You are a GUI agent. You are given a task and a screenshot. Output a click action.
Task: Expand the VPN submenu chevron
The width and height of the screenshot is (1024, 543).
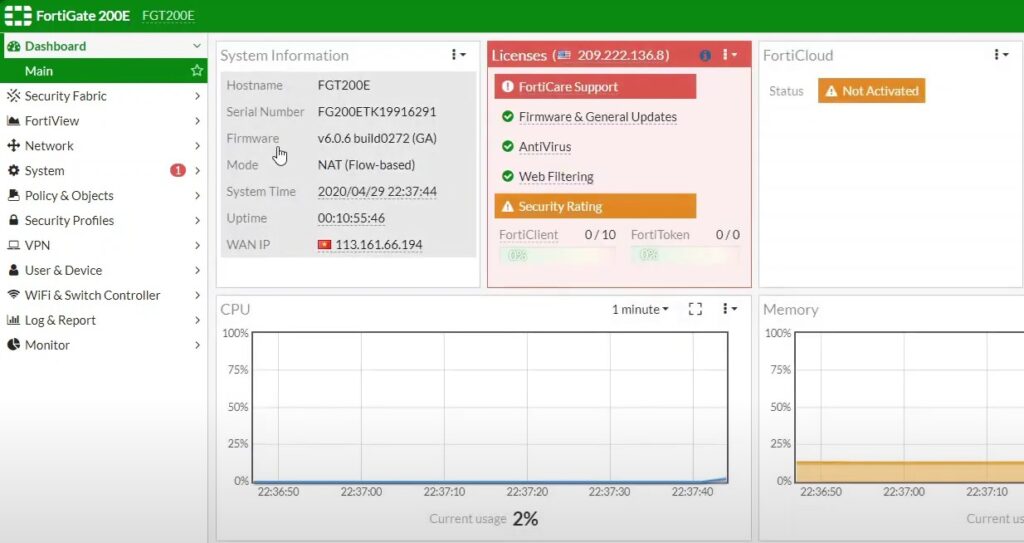tap(197, 245)
